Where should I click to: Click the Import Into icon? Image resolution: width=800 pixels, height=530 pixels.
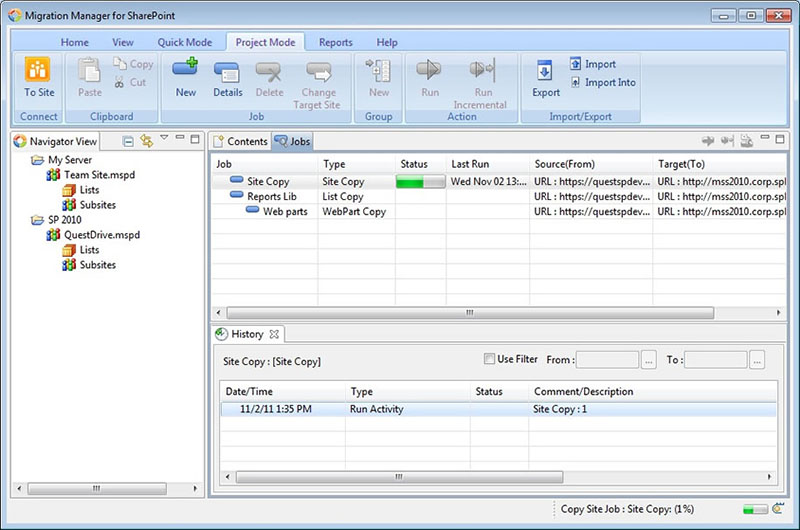(x=576, y=82)
